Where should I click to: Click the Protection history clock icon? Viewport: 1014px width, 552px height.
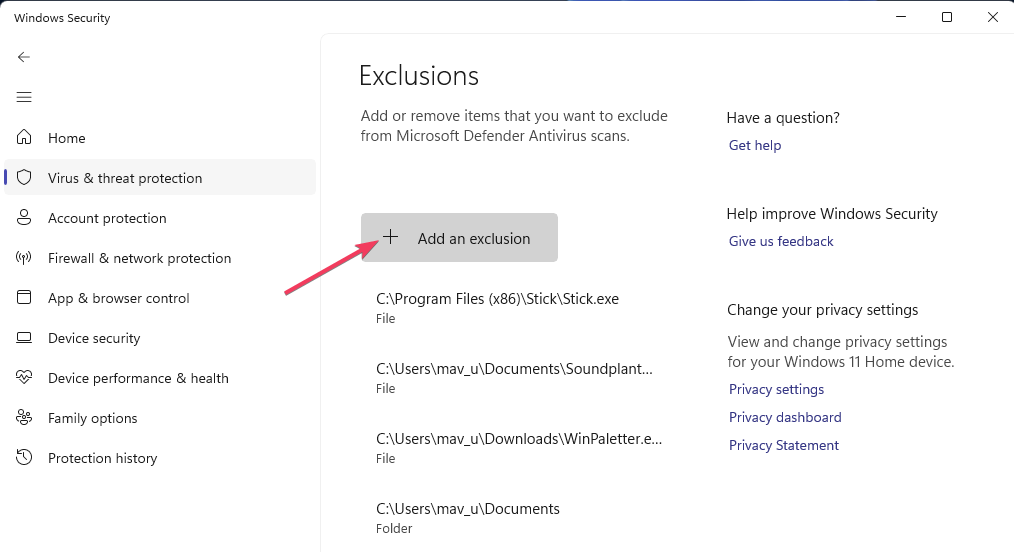(25, 458)
